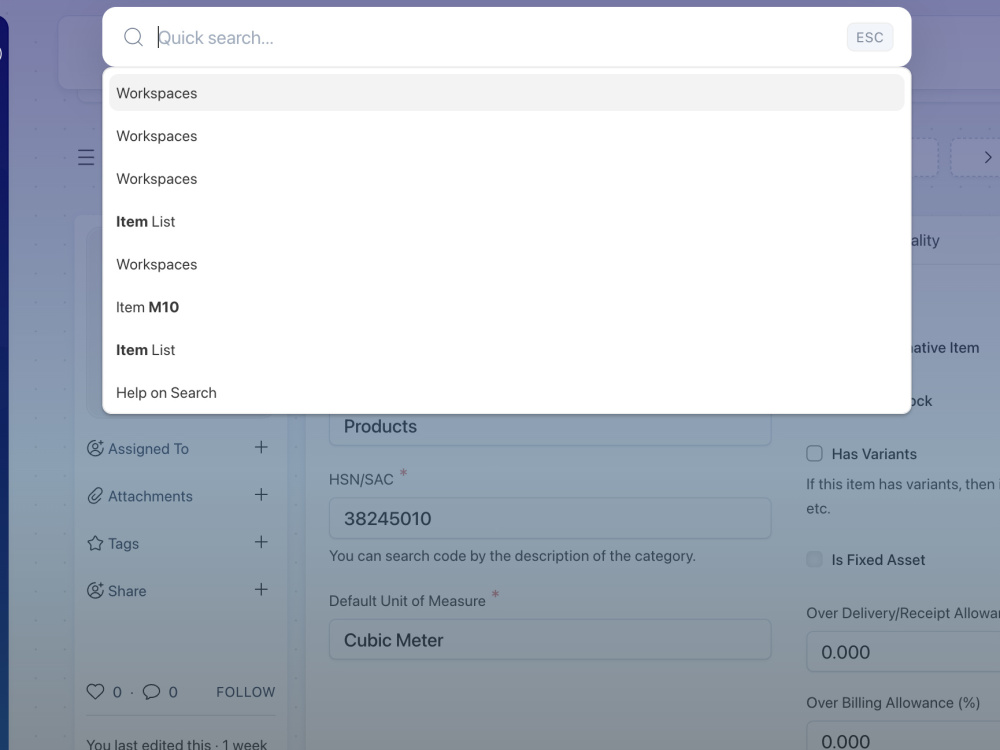Viewport: 1000px width, 750px height.
Task: Open the item group field showing Products
Action: (x=550, y=427)
